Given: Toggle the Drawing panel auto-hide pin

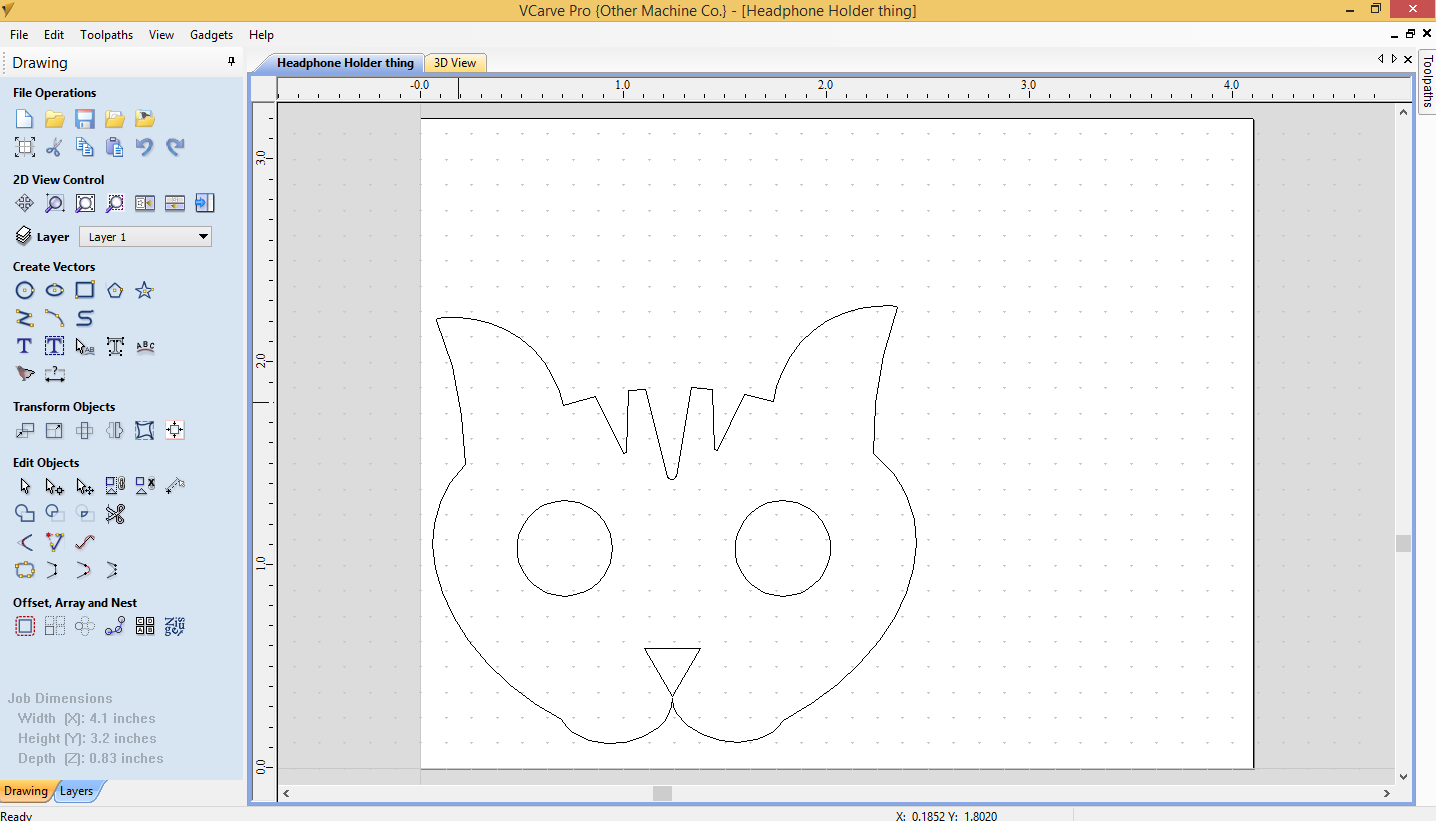Looking at the screenshot, I should point(231,62).
